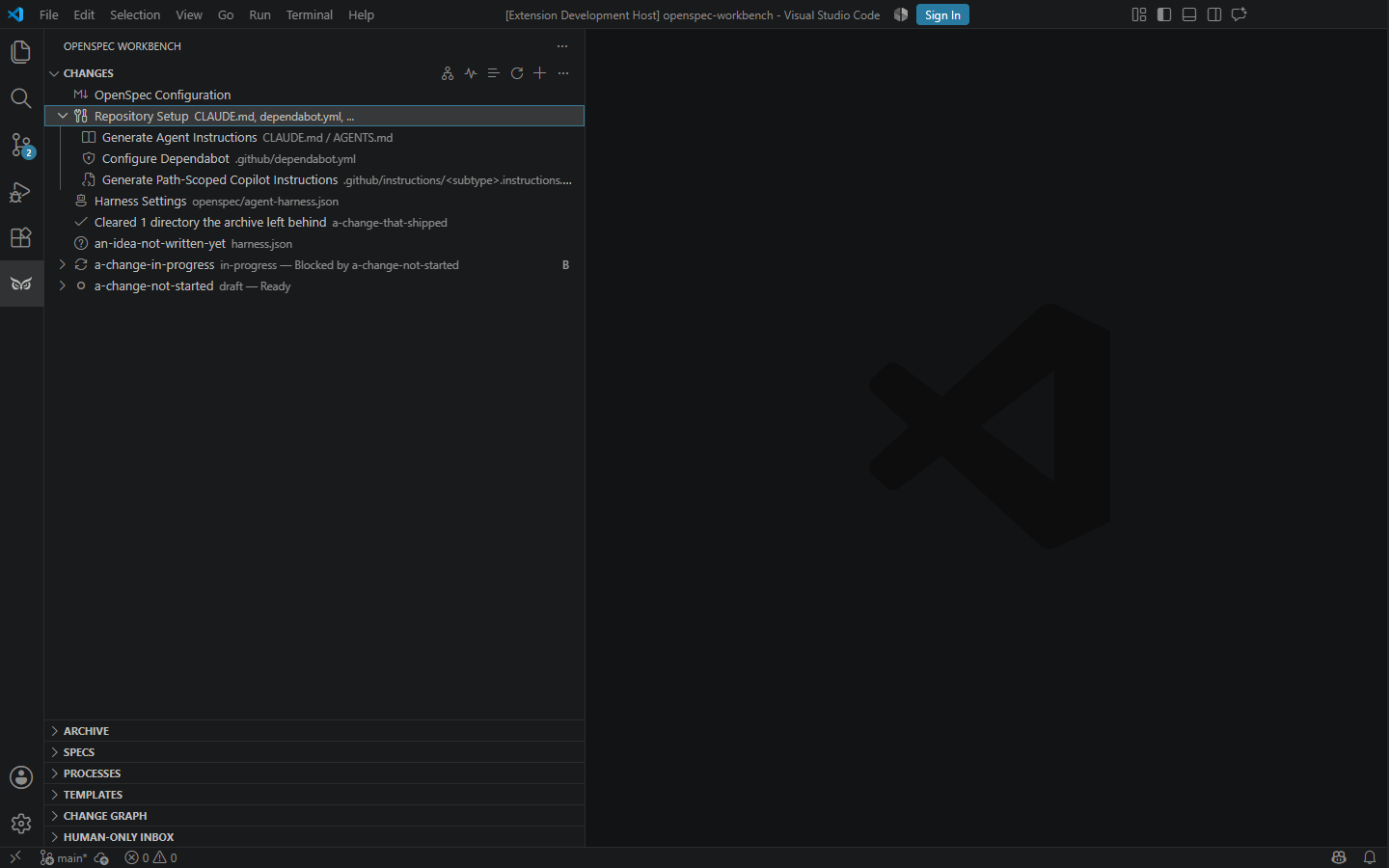Open the Search view in activity bar
This screenshot has width=1389, height=868.
tap(21, 97)
